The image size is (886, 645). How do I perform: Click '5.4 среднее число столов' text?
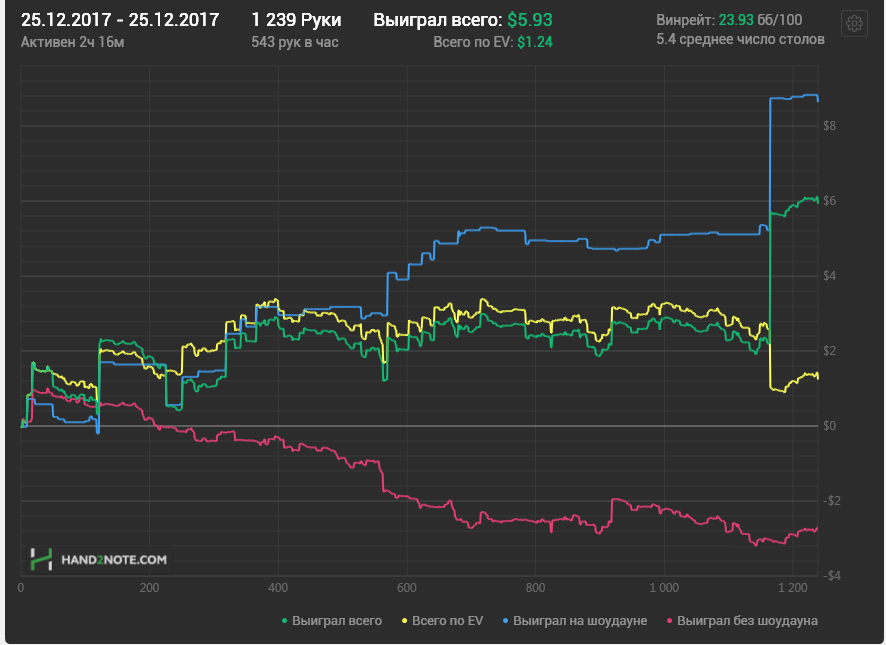pyautogui.click(x=740, y=40)
